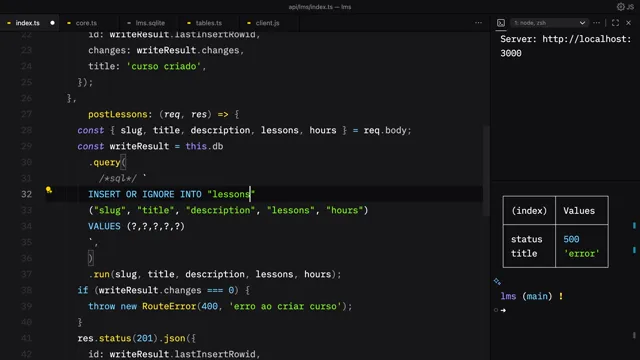Screen dimensions: 640x360
Task: Click the terminal input arrow prompt
Action: point(503,310)
